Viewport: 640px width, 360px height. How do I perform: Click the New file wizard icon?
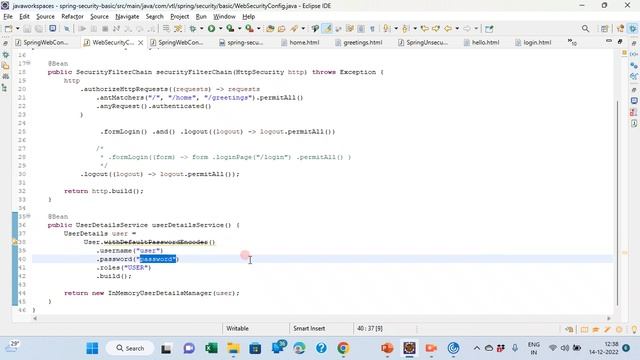tap(8, 29)
